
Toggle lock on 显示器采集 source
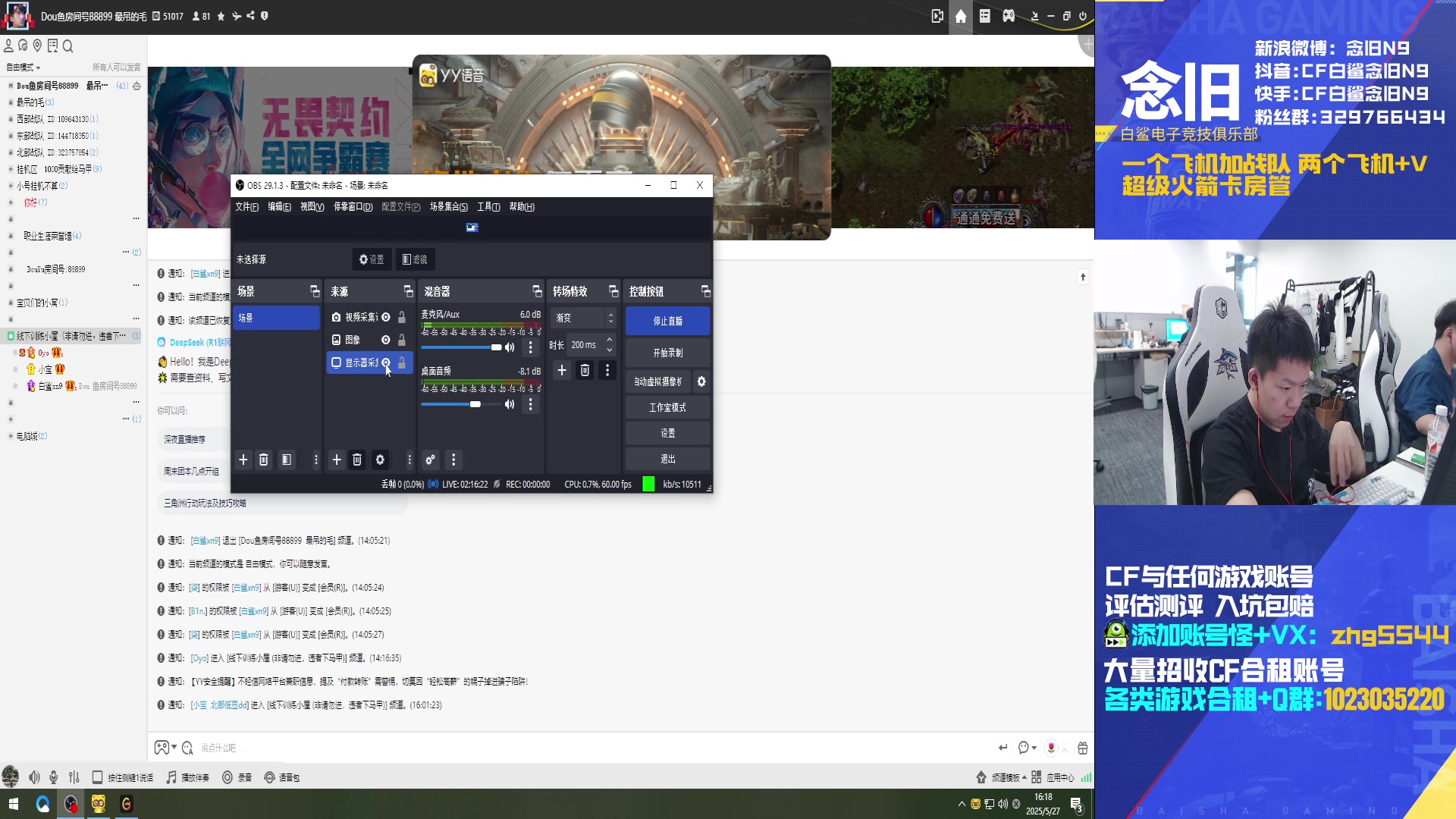click(402, 362)
